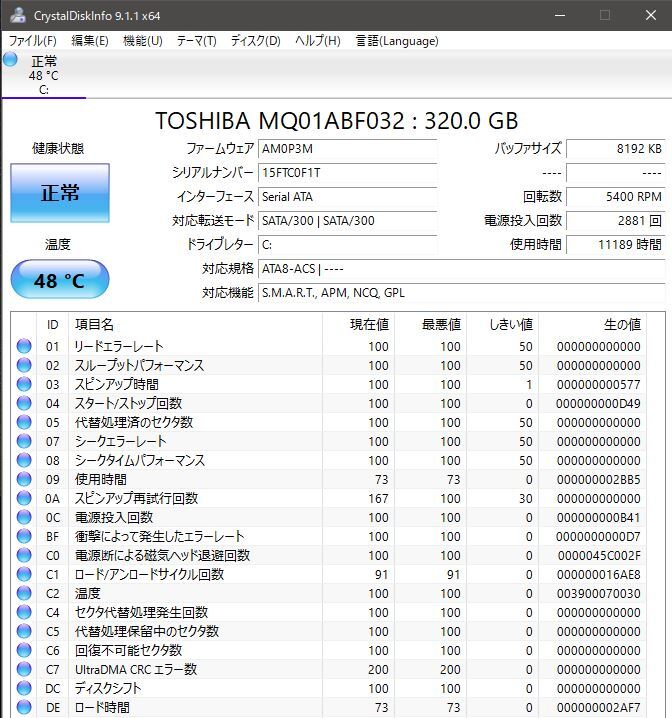Viewport: 672px width, 718px height.
Task: Click the transfer mode field SATA/300 | SATA/300
Action: tap(347, 221)
